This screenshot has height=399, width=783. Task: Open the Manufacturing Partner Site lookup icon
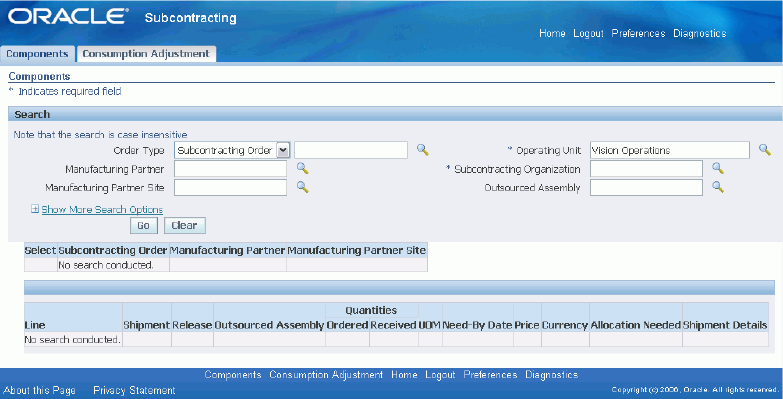point(303,187)
